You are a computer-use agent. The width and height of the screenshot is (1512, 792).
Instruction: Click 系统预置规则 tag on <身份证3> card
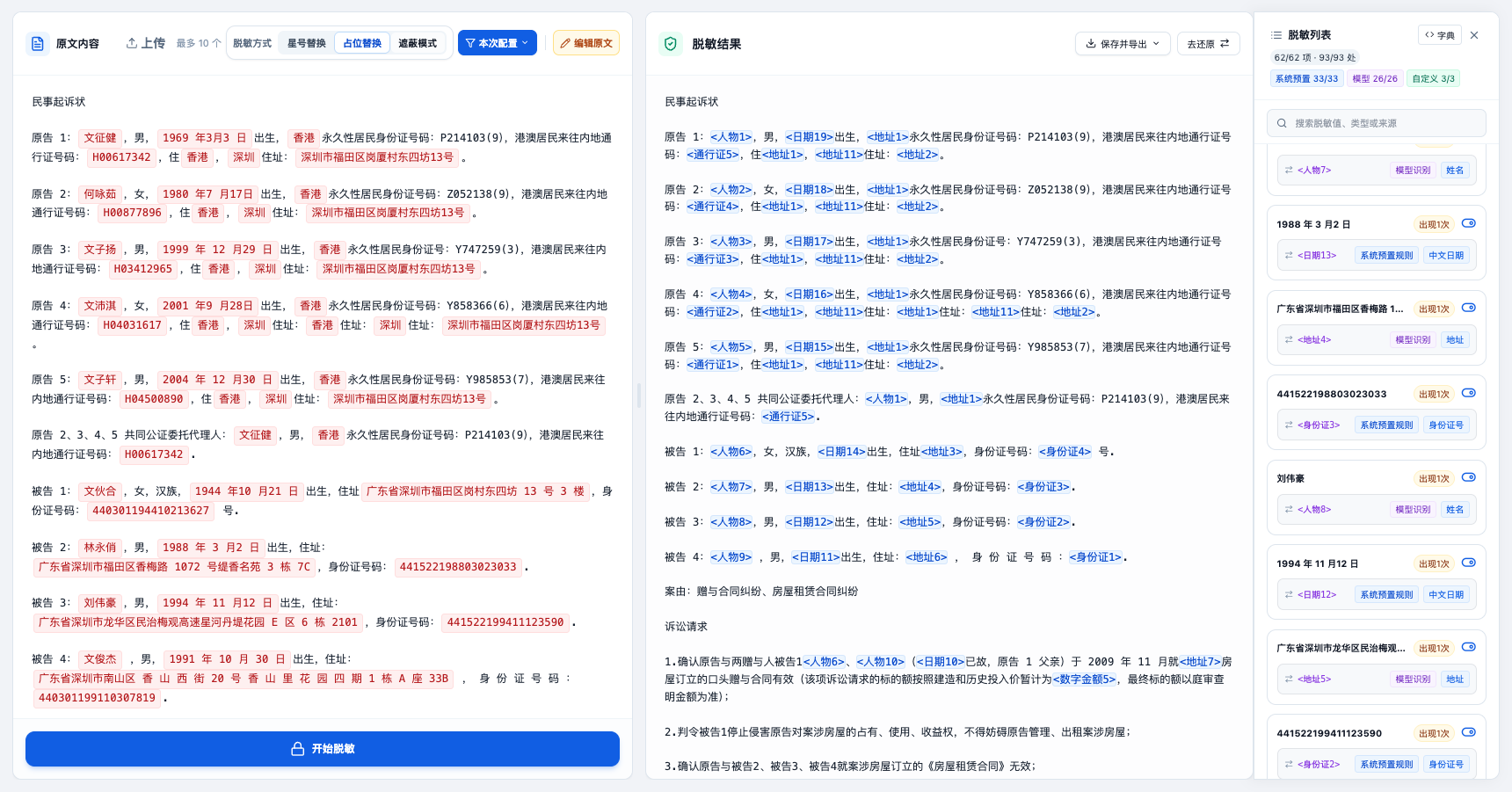[1386, 425]
